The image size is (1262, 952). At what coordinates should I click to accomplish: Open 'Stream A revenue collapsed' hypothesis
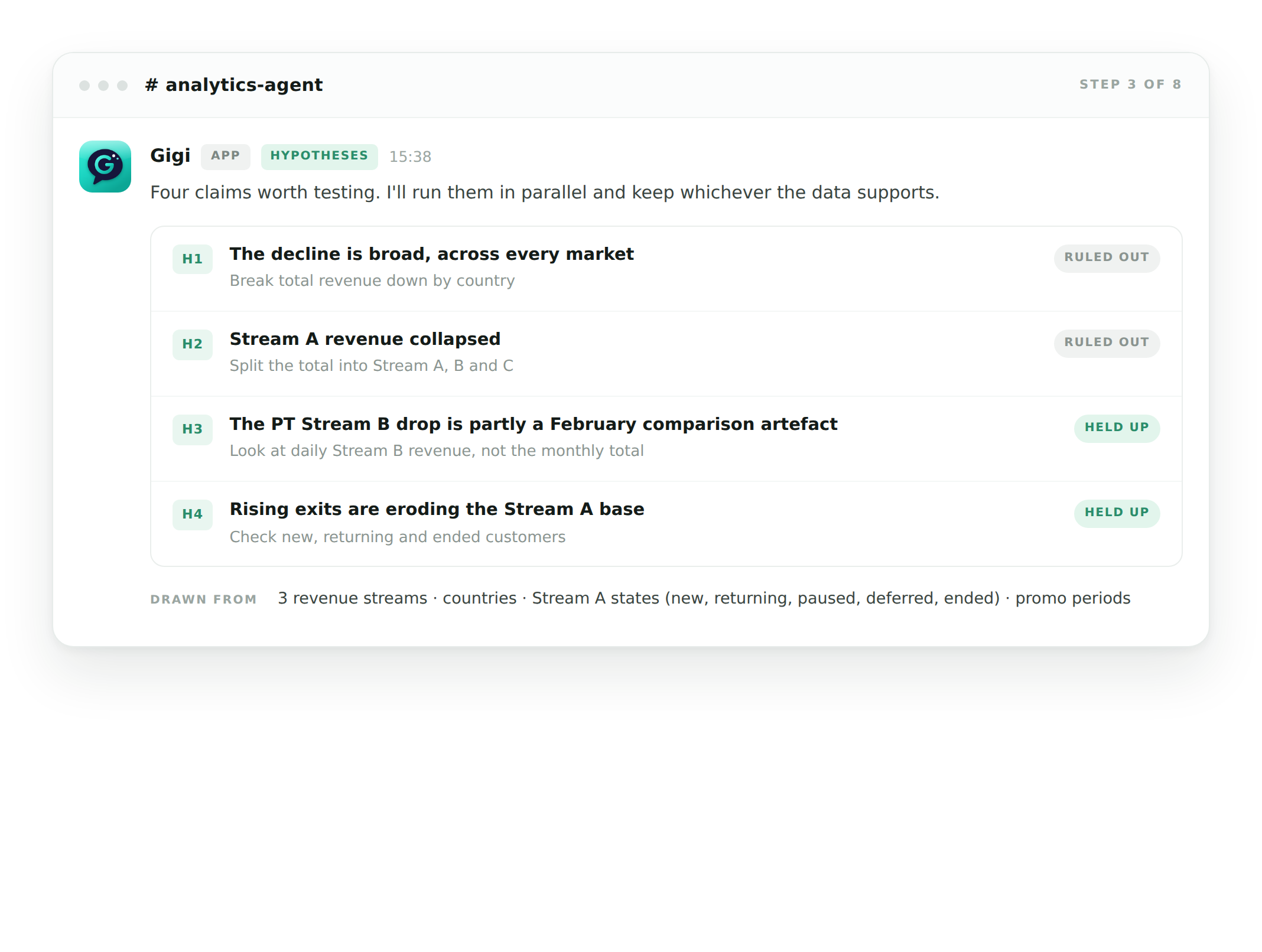365,339
